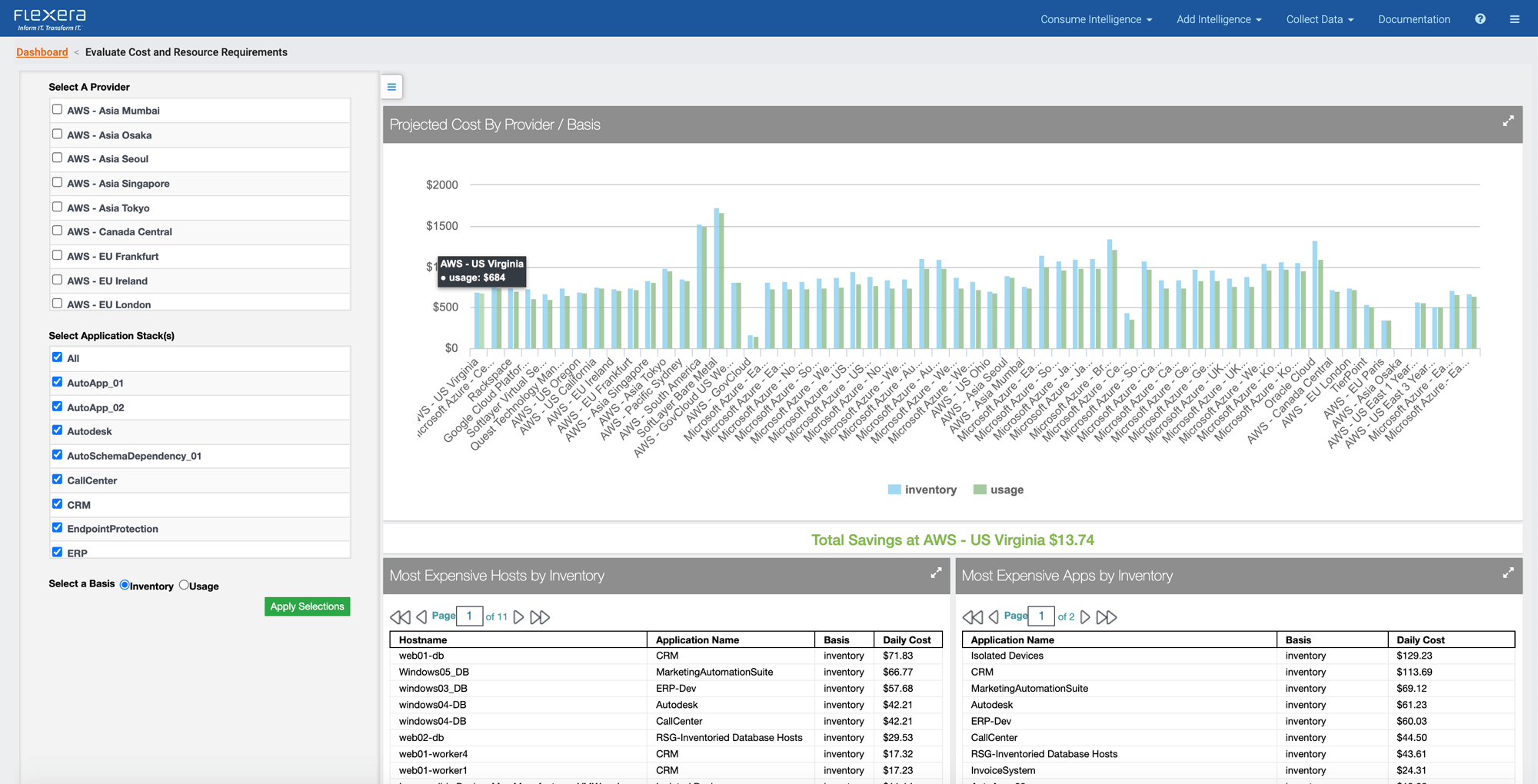The width and height of the screenshot is (1538, 784).
Task: Check the AWS - Asia Mumbai provider
Action: coord(58,110)
